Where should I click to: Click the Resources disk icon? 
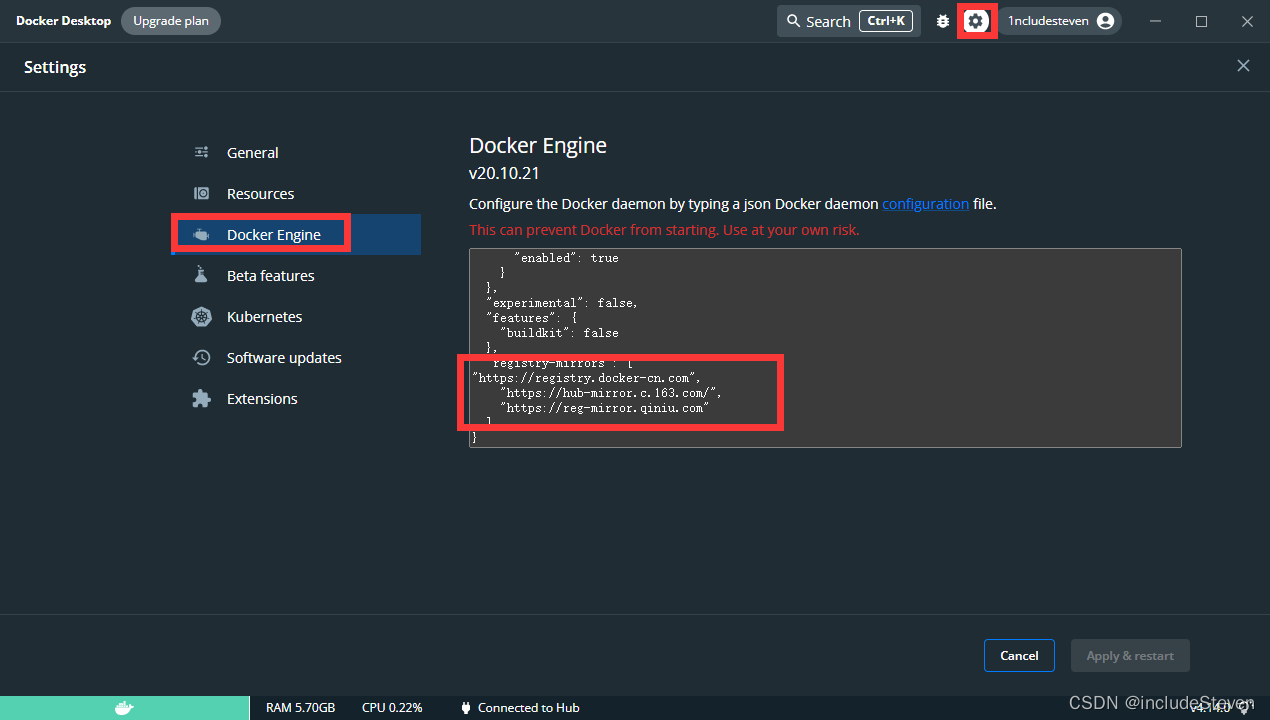point(201,194)
